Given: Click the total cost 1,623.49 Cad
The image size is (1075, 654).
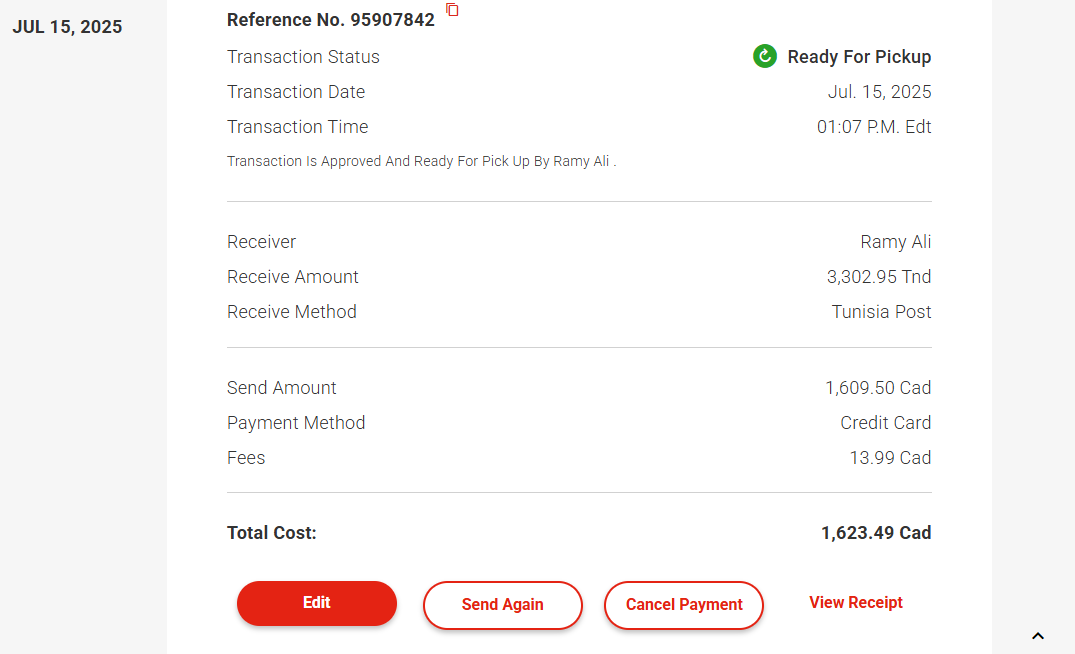Looking at the screenshot, I should pos(876,533).
